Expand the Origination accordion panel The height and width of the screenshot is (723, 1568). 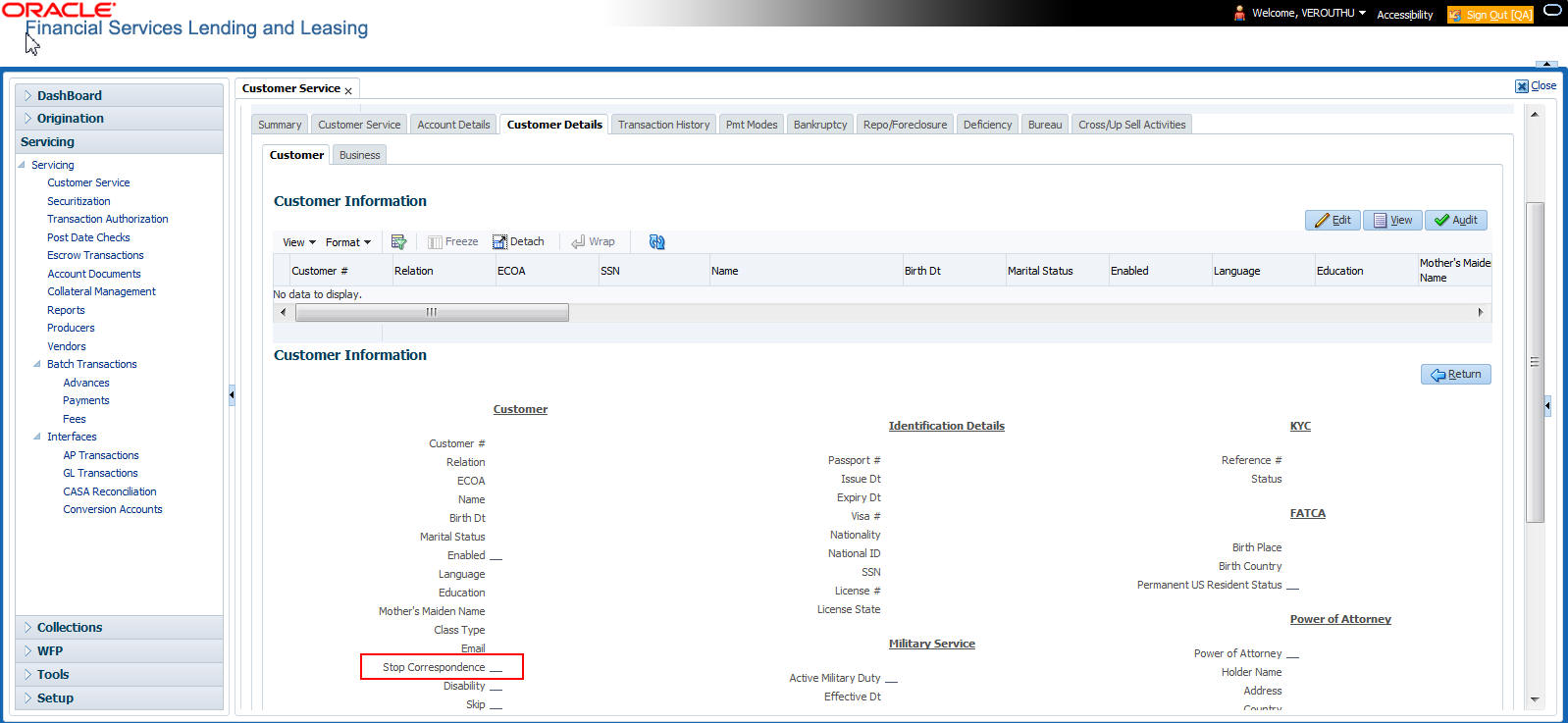[120, 118]
